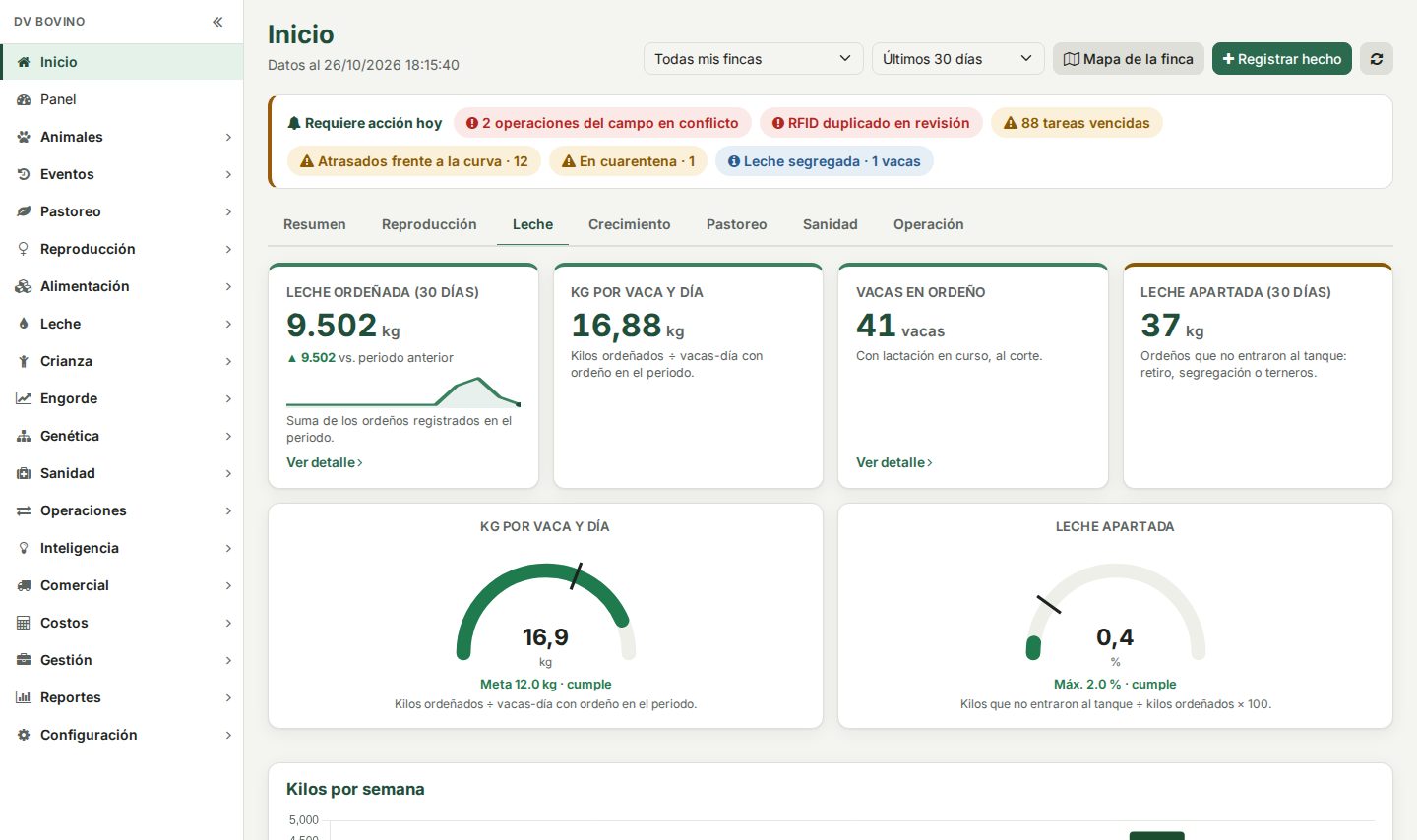Click the Sanidad medkit icon

pyautogui.click(x=24, y=473)
